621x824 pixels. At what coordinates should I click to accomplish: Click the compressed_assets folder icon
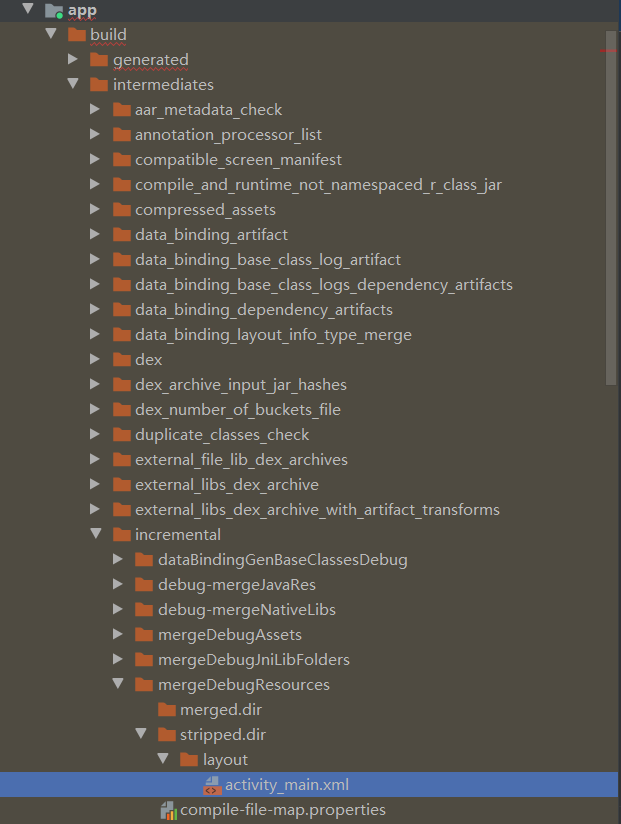(122, 210)
